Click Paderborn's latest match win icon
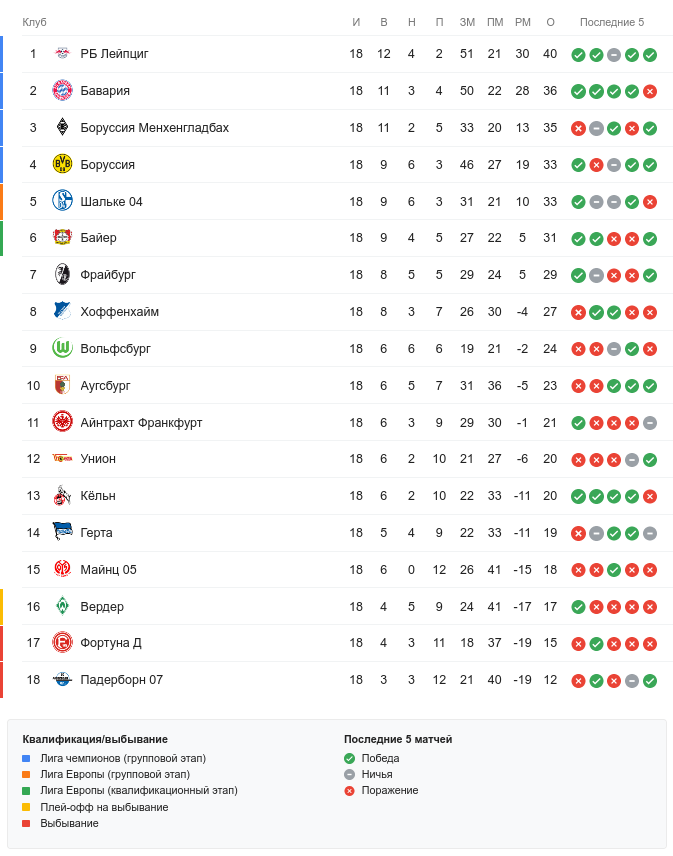The image size is (673, 856). [650, 681]
